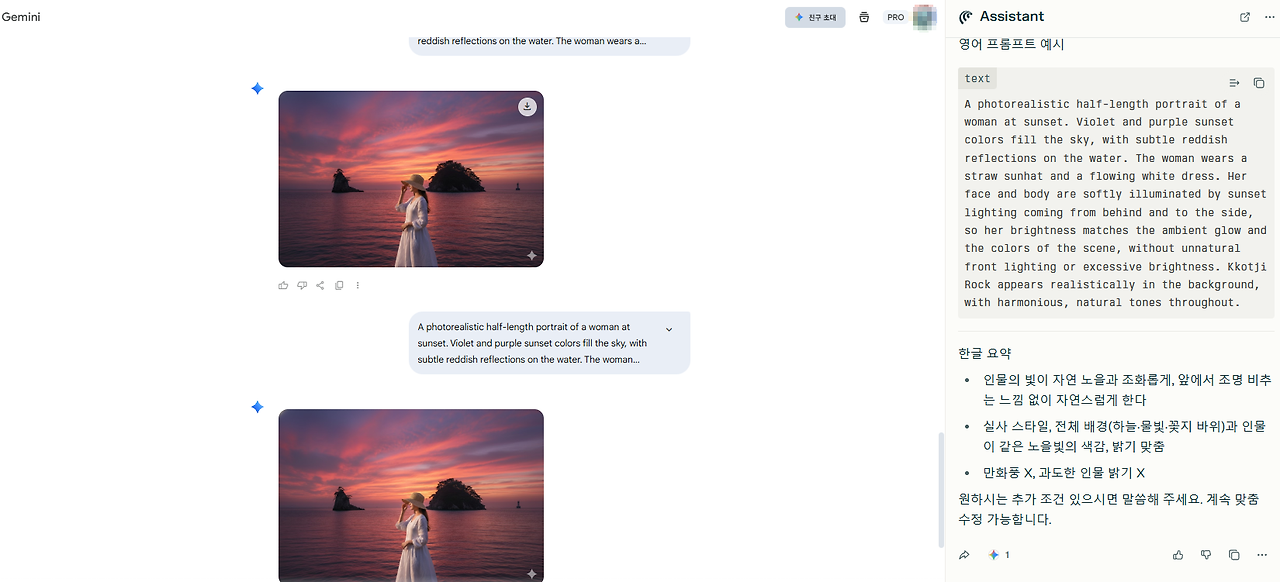Click bullet starting '실사 스타일, 전체 배경'
1280x582 pixels.
point(1124,436)
